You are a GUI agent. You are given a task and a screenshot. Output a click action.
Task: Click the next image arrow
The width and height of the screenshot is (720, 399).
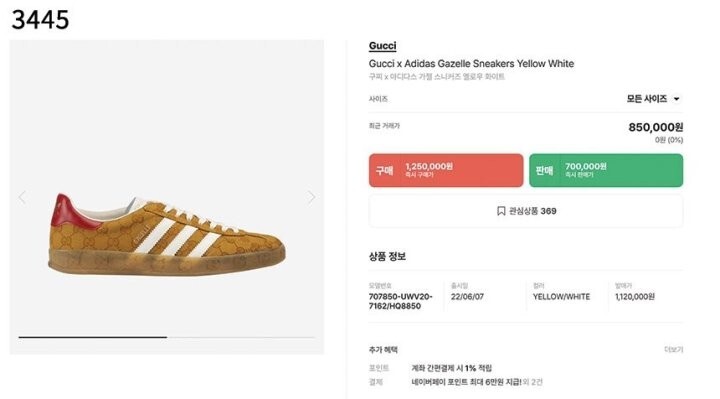[x=311, y=197]
